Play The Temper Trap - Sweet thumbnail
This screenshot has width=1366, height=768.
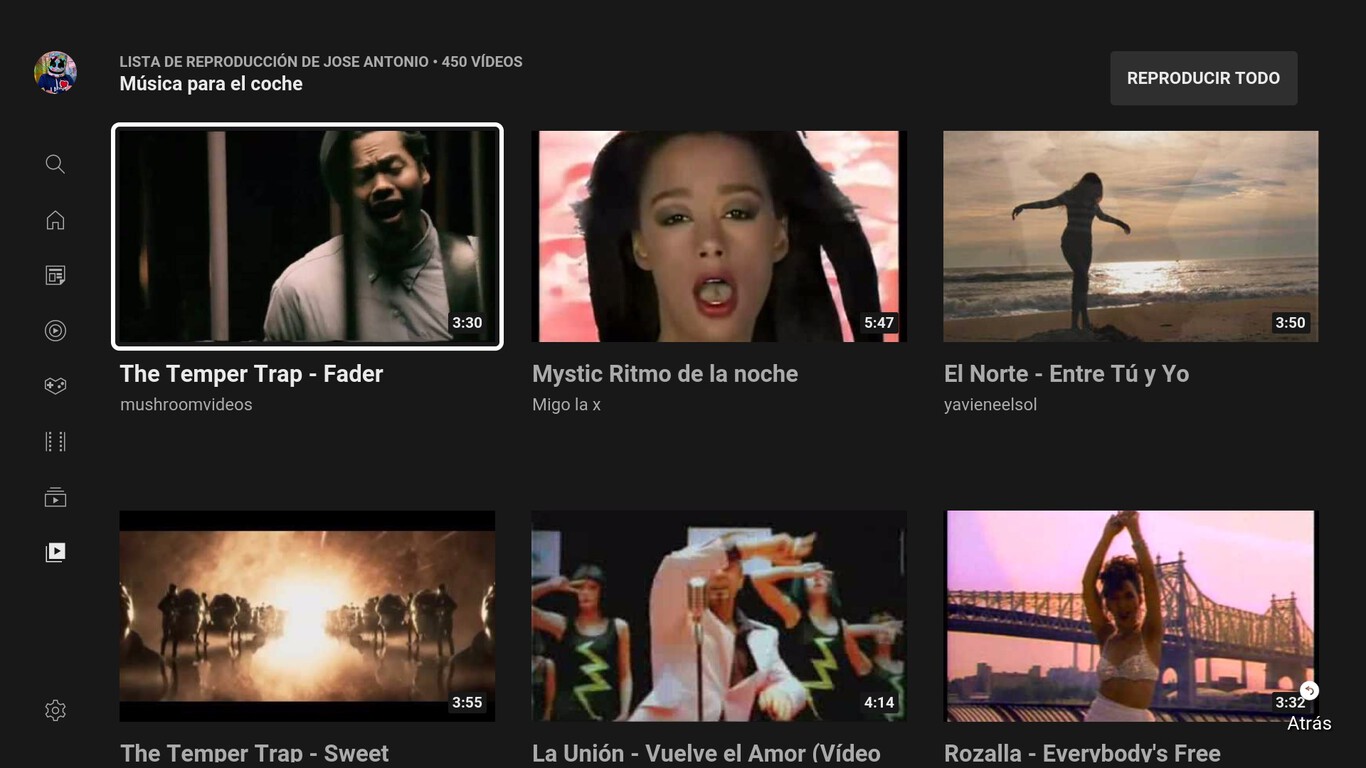307,616
